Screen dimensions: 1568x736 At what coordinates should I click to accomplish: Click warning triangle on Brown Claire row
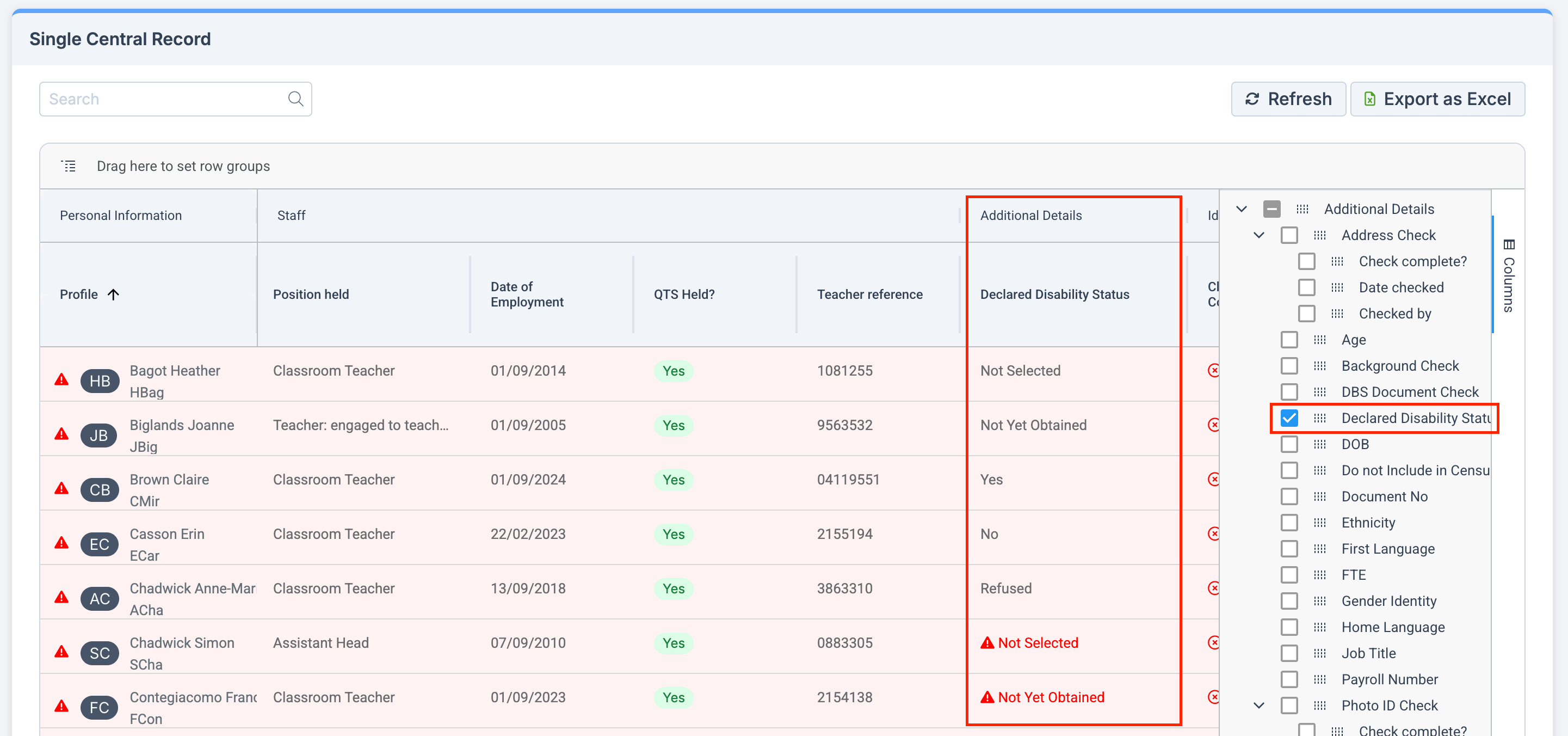[61, 489]
